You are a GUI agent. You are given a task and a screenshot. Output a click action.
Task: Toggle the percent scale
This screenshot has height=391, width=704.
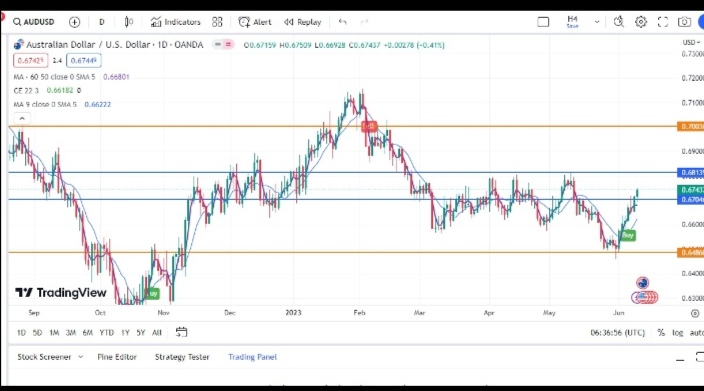[x=661, y=333]
